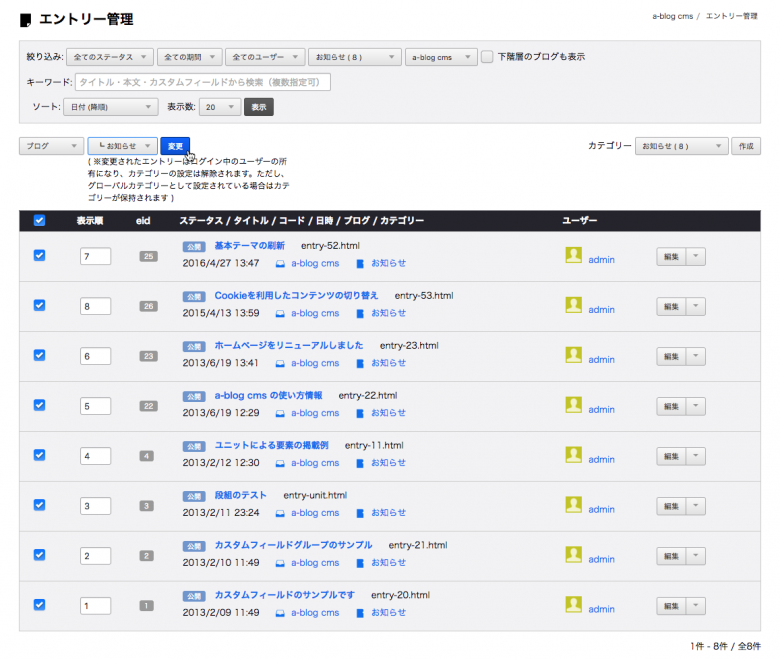Uncheck the checkbox for 基本テーマの刷新 entry
Image resolution: width=780 pixels, height=659 pixels.
[40, 256]
